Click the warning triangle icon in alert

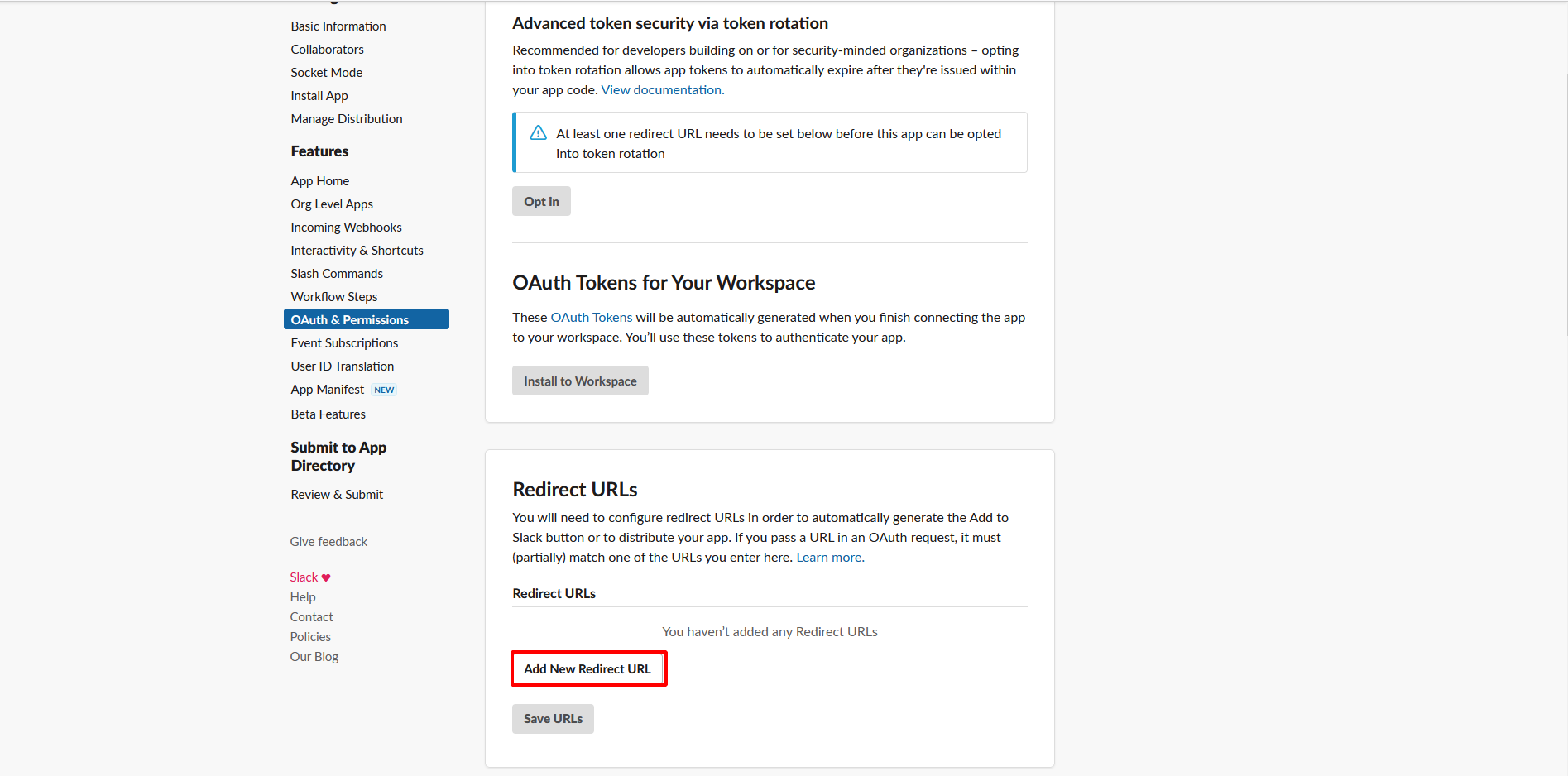click(538, 133)
